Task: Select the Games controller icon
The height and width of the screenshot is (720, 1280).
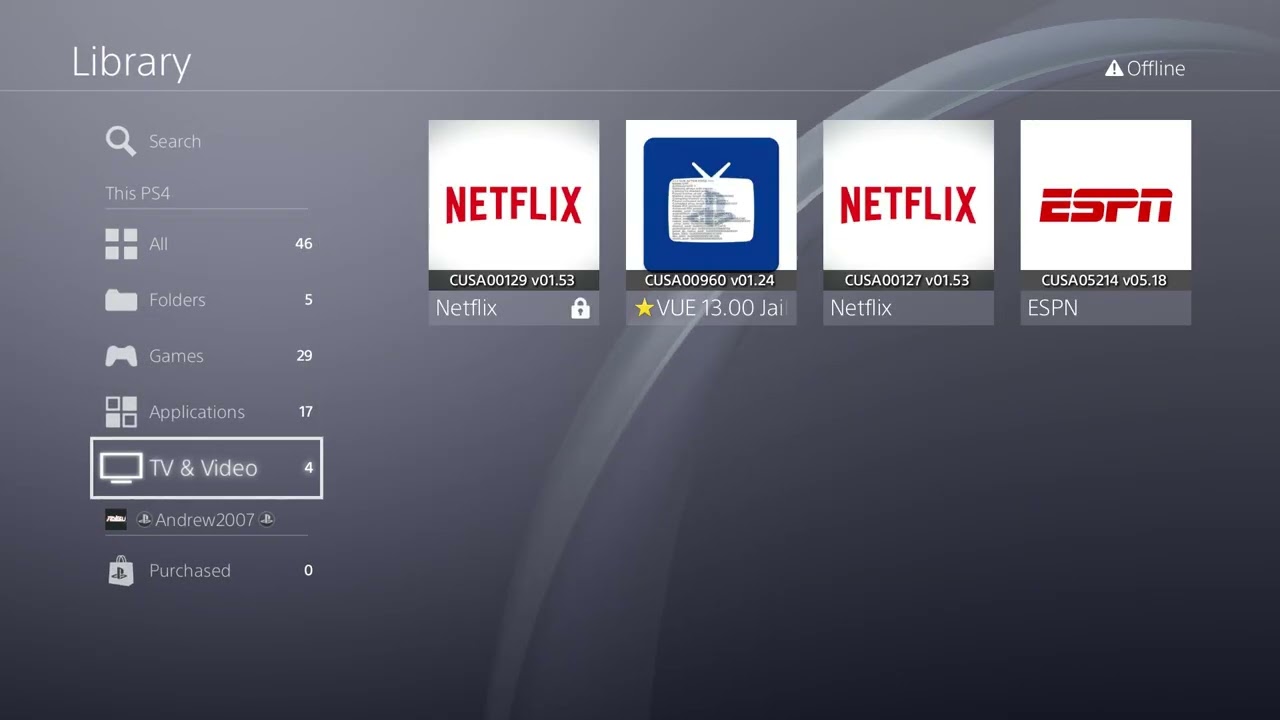Action: pyautogui.click(x=121, y=356)
